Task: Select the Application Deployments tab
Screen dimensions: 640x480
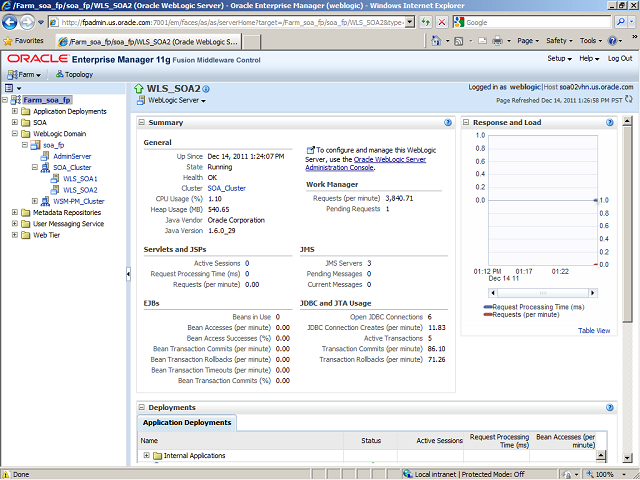Action: point(187,422)
